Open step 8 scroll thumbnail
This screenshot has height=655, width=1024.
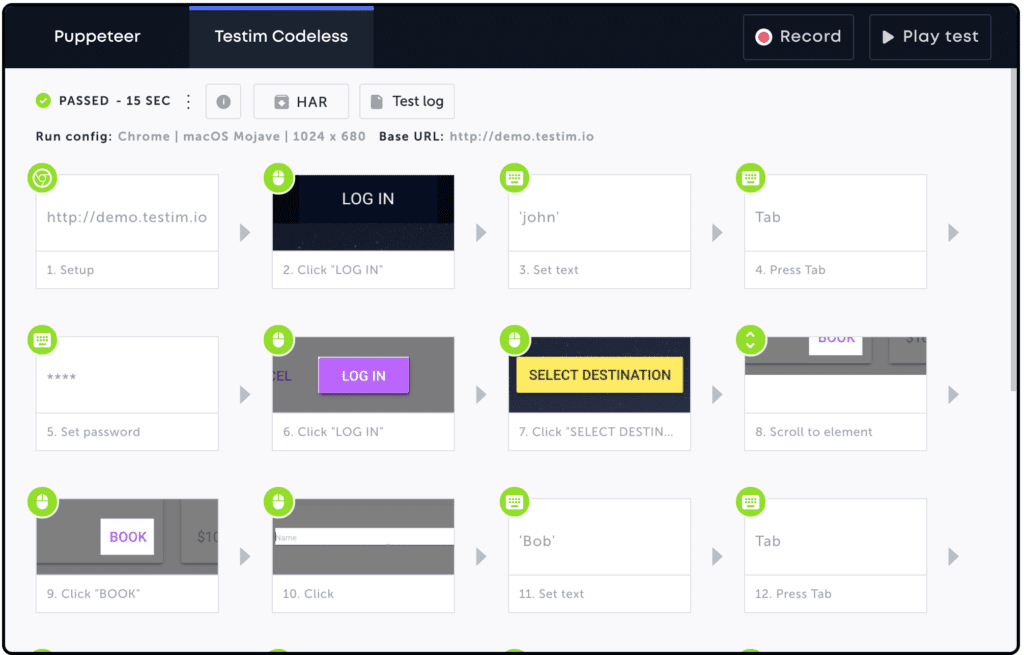coord(835,375)
